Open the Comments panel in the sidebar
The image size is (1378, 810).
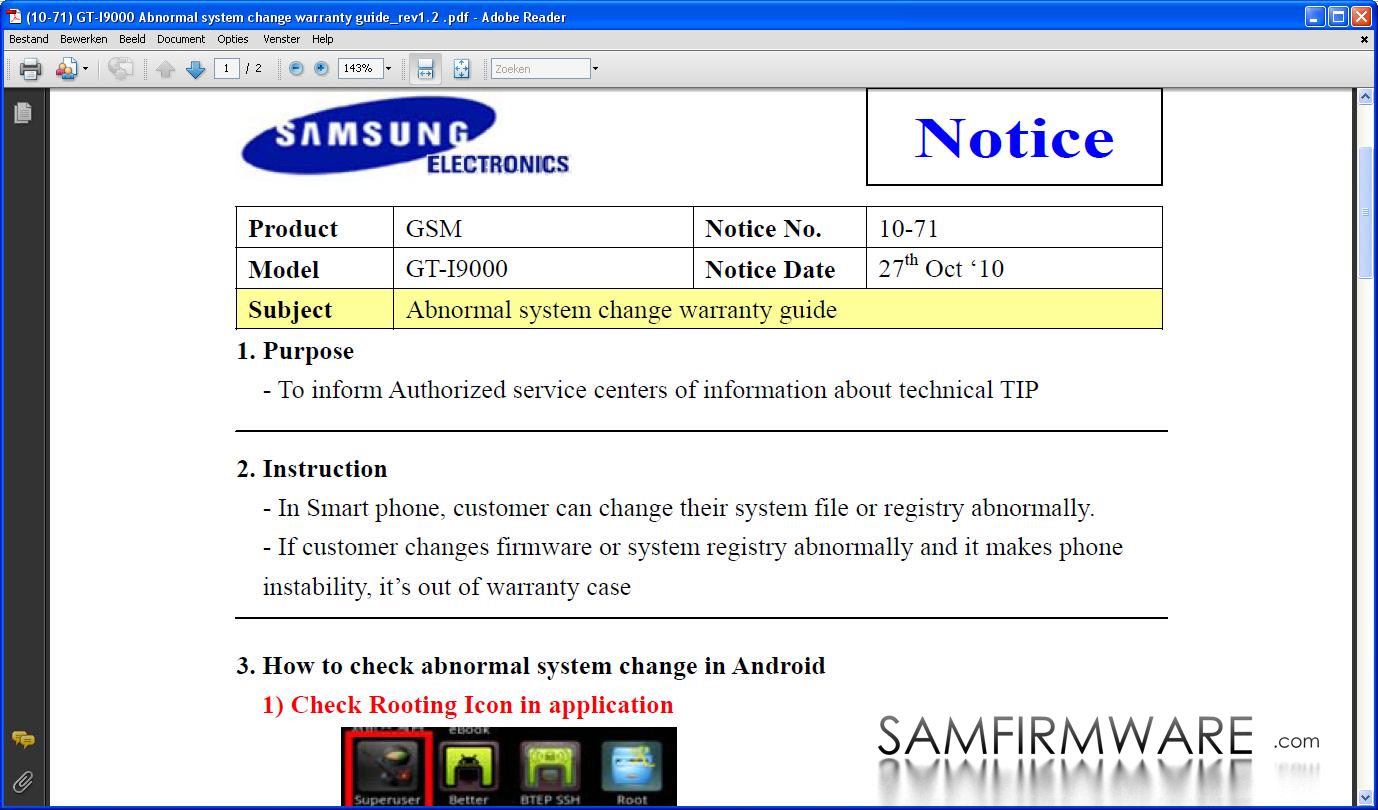(x=23, y=740)
